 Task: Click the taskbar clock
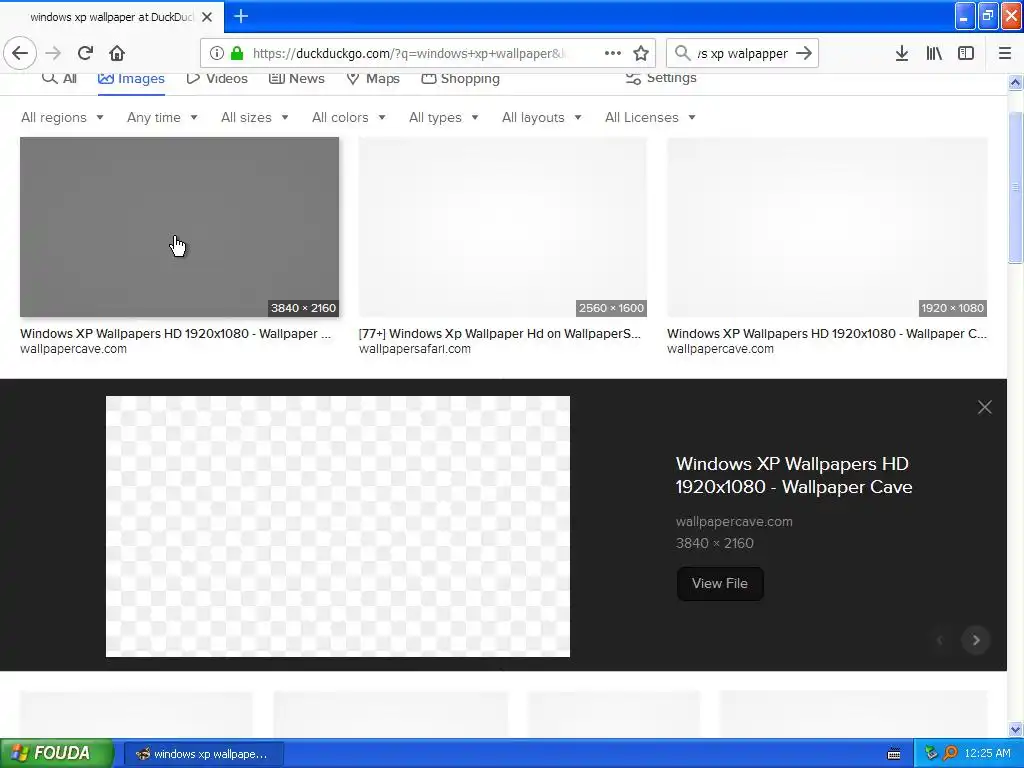(x=987, y=754)
